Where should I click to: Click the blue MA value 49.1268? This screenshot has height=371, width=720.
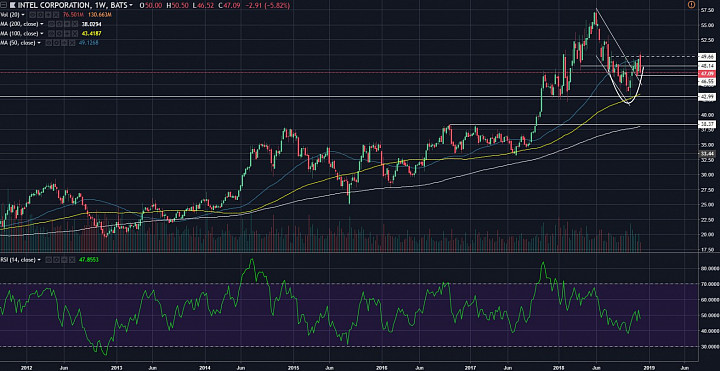pyautogui.click(x=88, y=42)
